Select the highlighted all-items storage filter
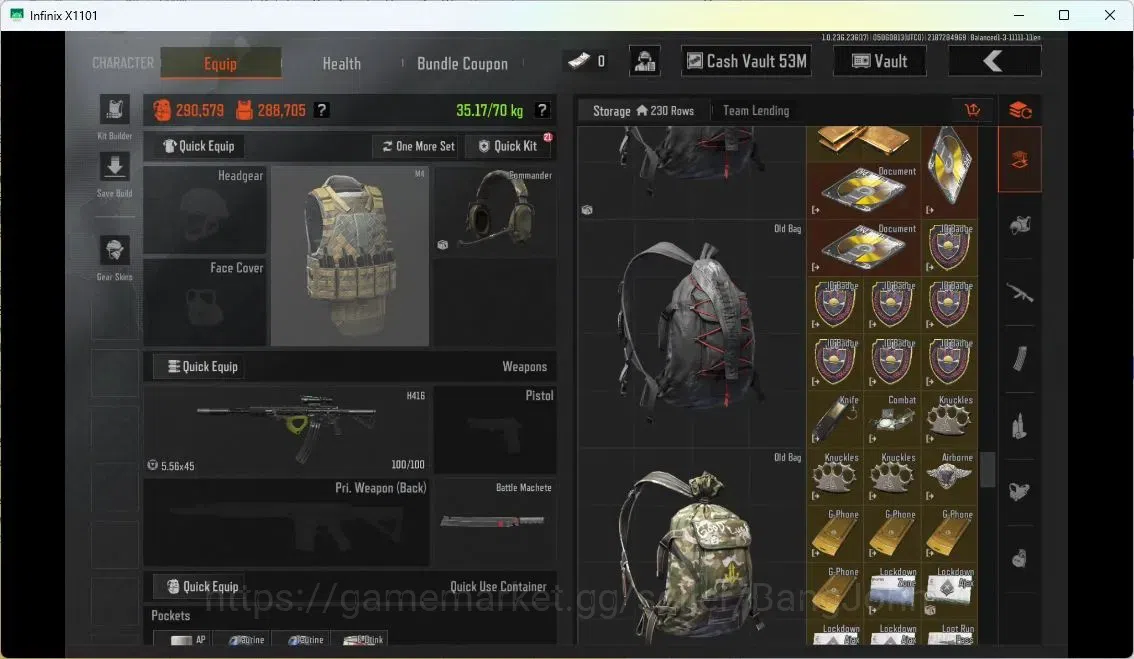 click(1020, 160)
